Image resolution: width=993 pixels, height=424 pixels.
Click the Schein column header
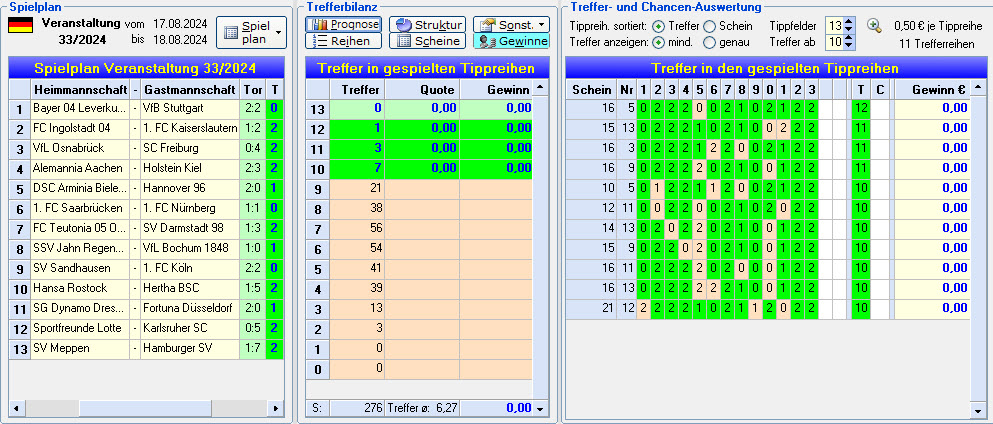coord(591,89)
